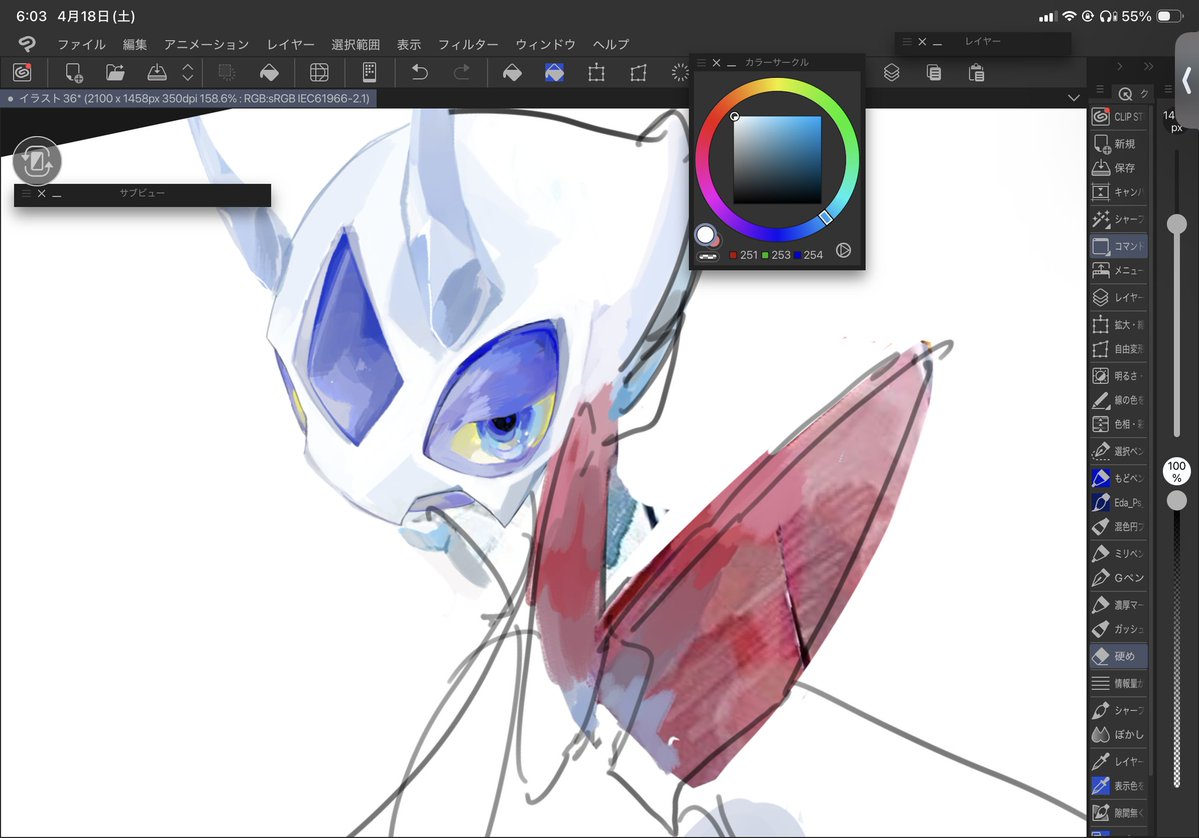
Task: Select the 表示色 eyedropper
Action: coord(1119,785)
